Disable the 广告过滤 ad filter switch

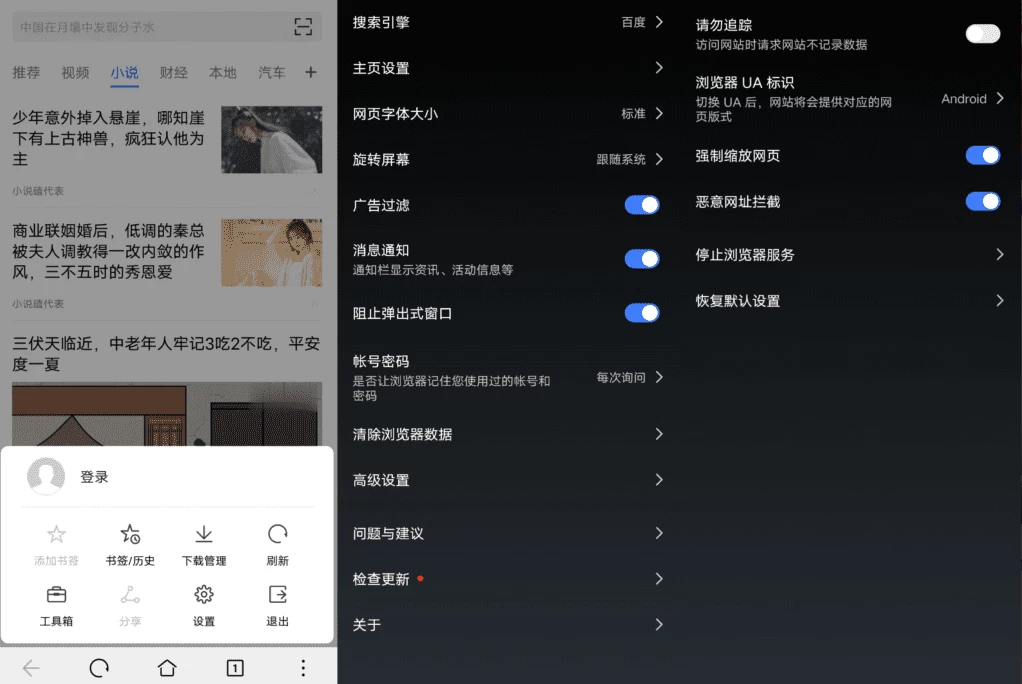(642, 205)
